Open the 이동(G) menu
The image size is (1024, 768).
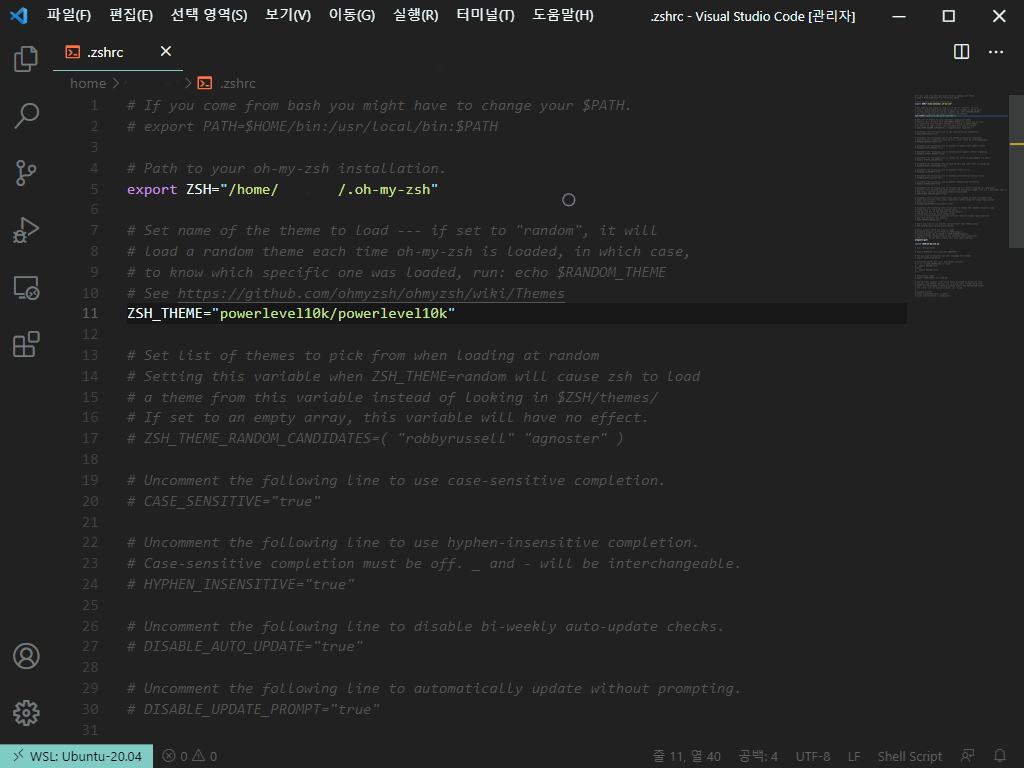pyautogui.click(x=351, y=15)
